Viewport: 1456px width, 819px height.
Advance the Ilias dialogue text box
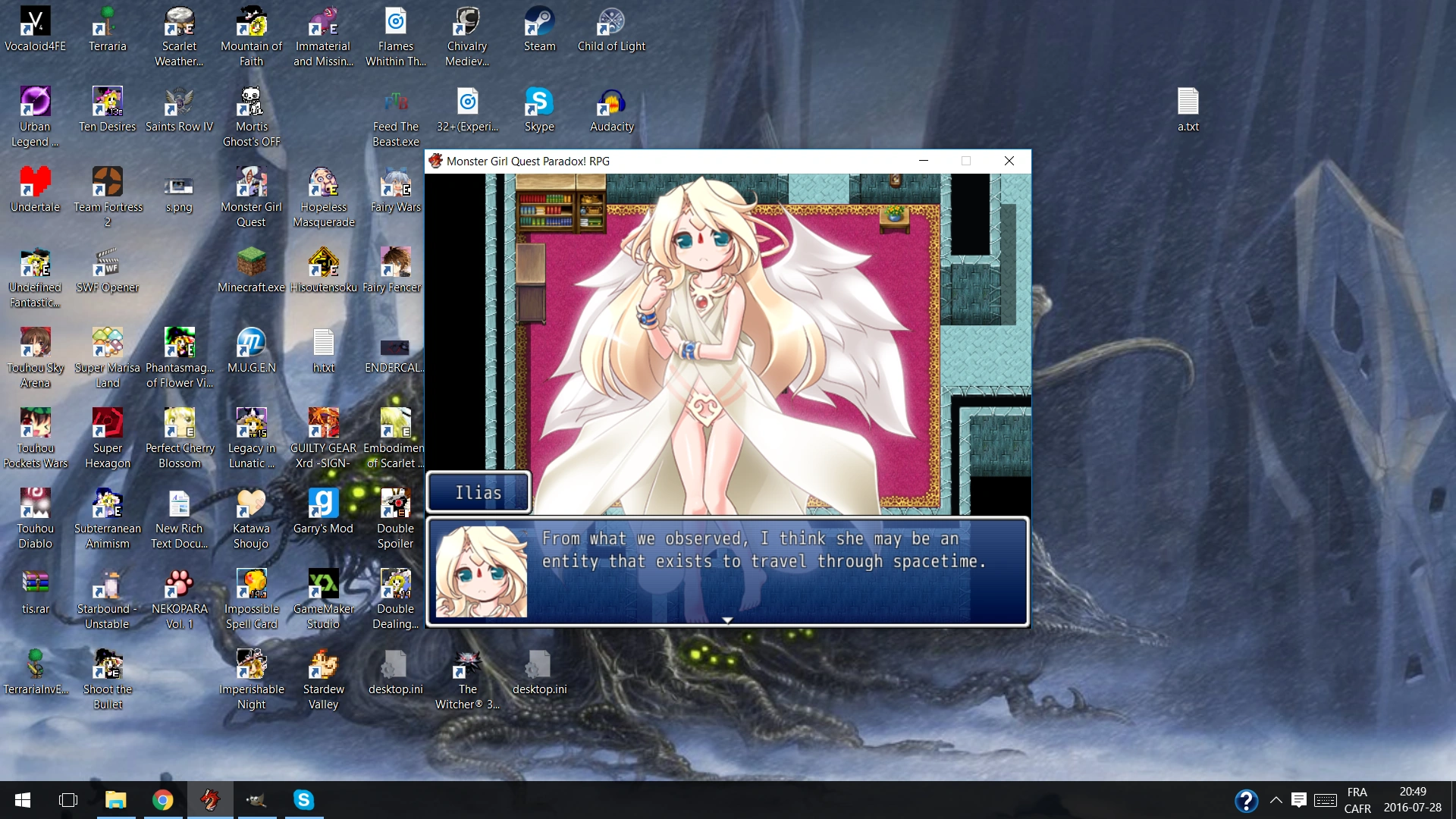(726, 572)
